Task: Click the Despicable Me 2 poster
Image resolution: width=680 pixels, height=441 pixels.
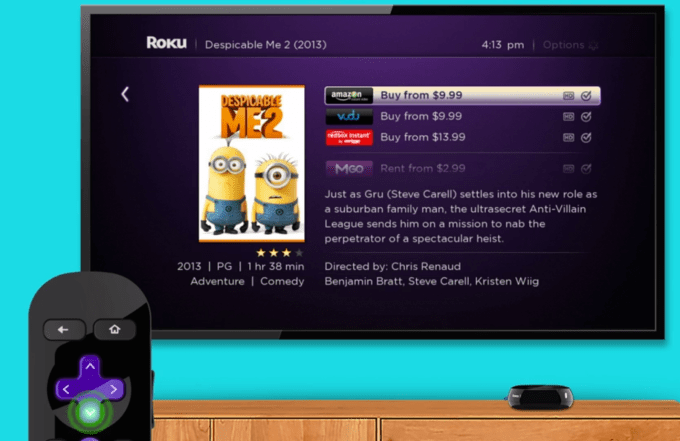Action: coord(252,163)
